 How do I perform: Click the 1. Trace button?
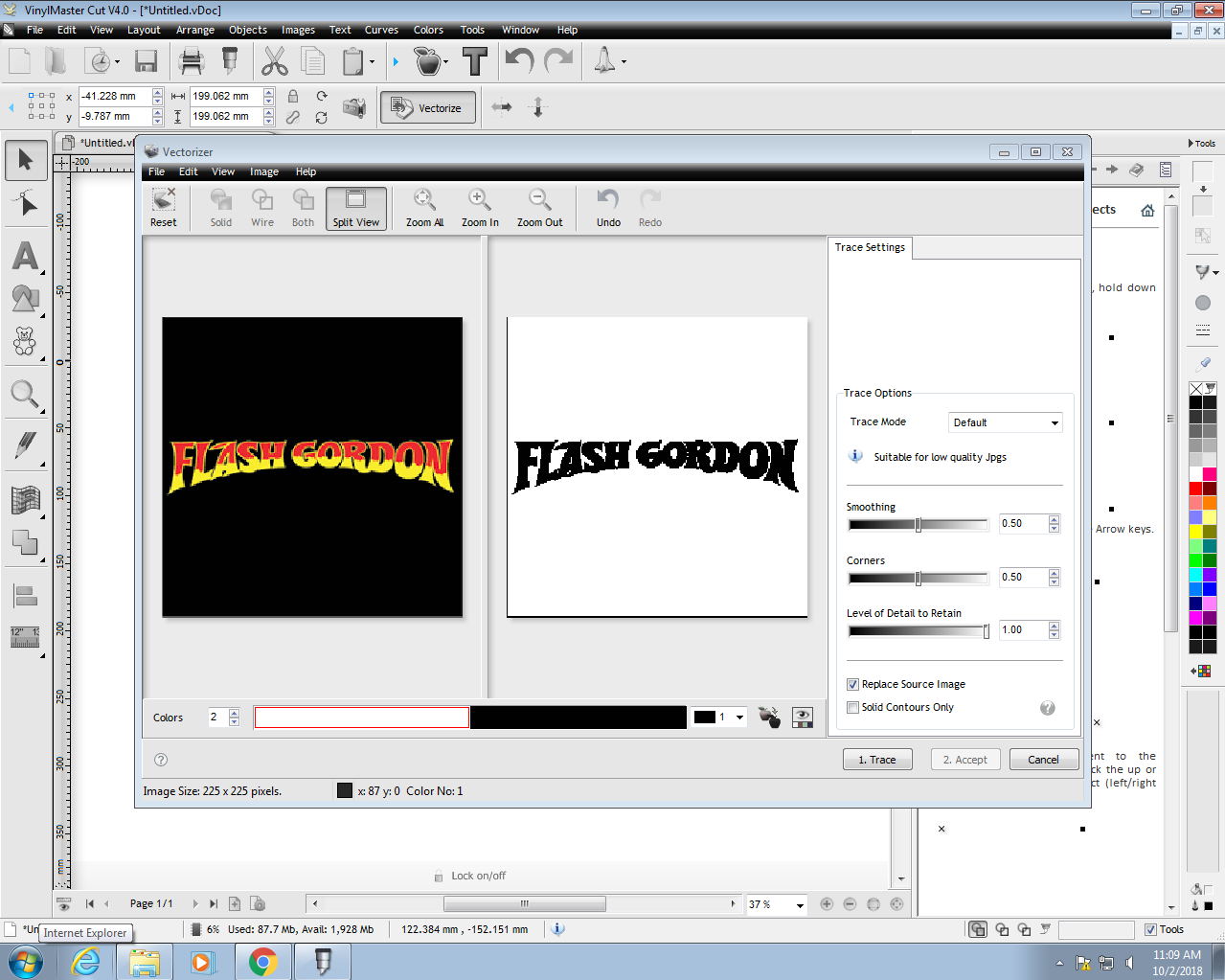[877, 760]
